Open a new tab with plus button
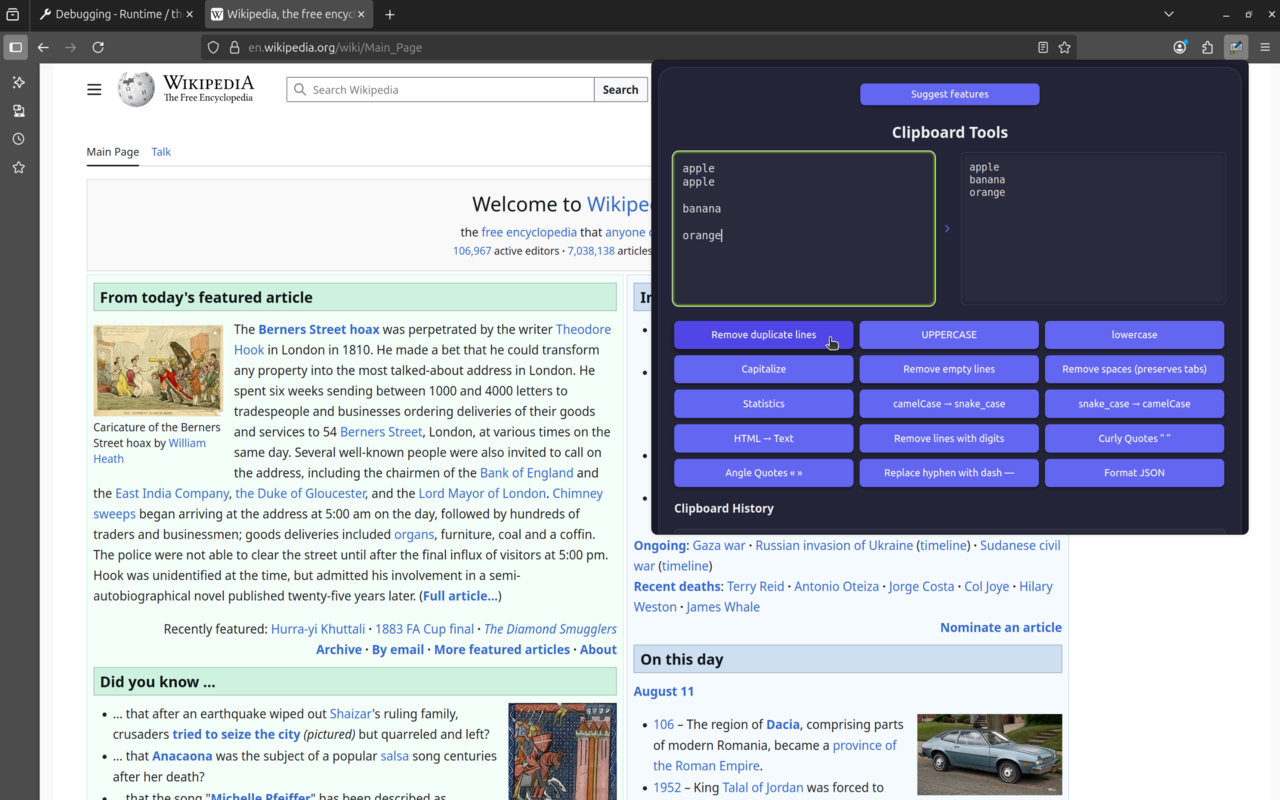The width and height of the screenshot is (1280, 800). click(390, 15)
